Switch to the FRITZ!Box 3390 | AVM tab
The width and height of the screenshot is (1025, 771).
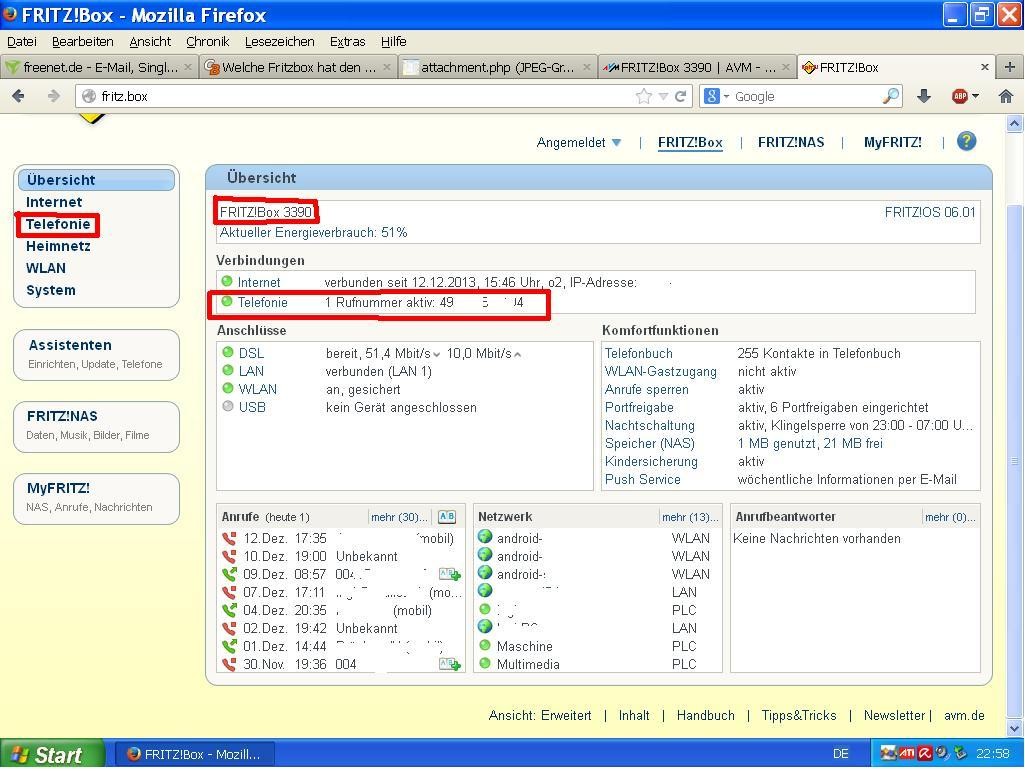696,67
